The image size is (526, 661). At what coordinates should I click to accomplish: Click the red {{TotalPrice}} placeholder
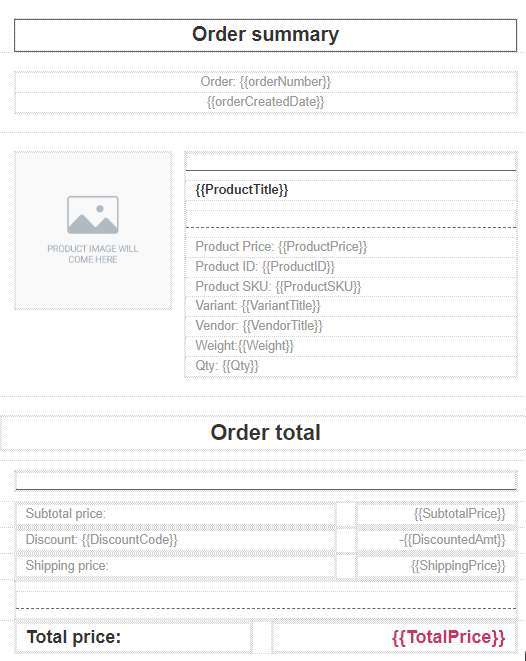click(x=448, y=637)
